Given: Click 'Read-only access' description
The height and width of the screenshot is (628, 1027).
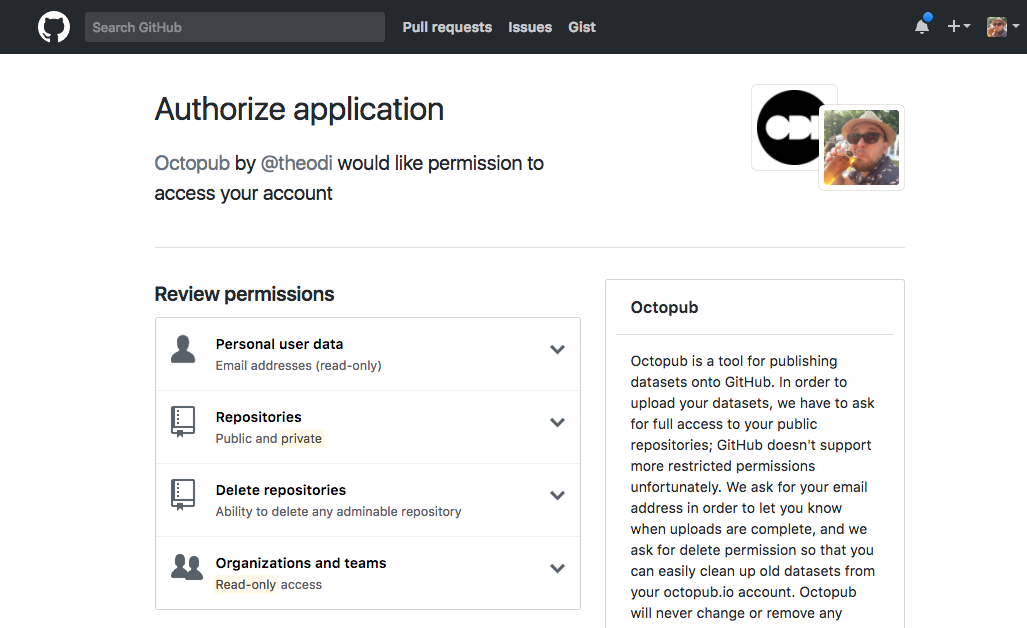Looking at the screenshot, I should pos(269,585).
